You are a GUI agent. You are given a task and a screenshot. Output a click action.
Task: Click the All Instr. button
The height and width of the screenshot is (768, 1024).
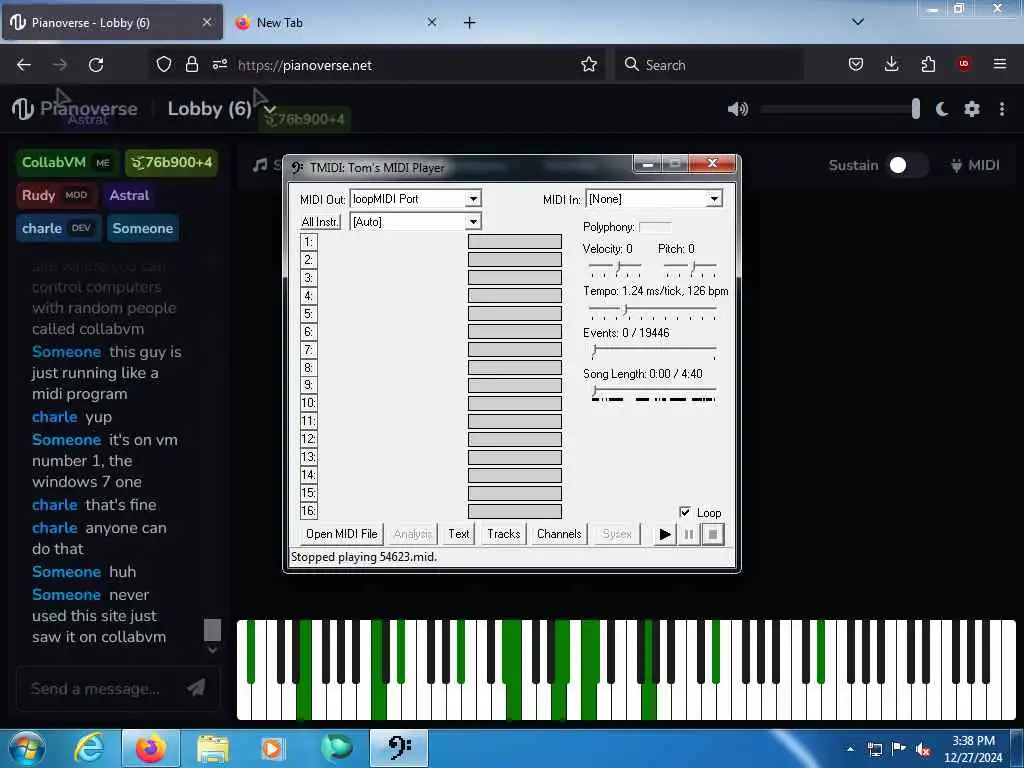[320, 222]
